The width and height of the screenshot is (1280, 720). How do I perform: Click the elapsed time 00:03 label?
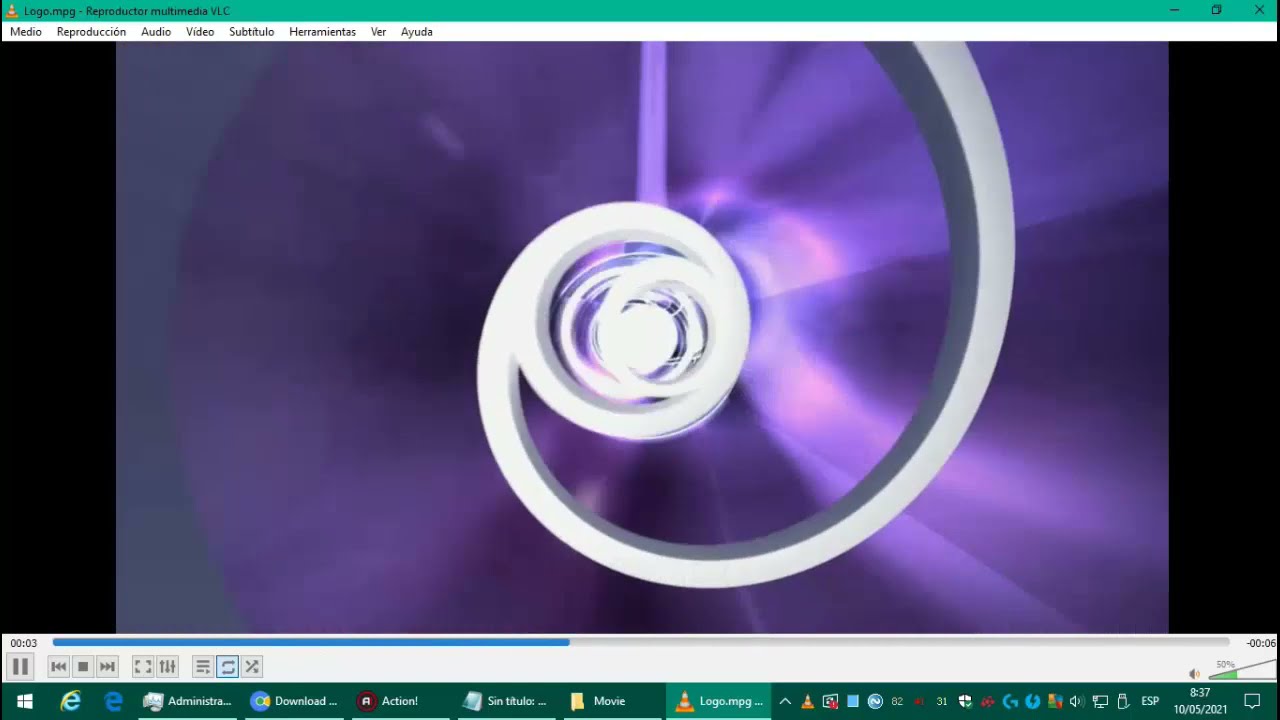[24, 643]
